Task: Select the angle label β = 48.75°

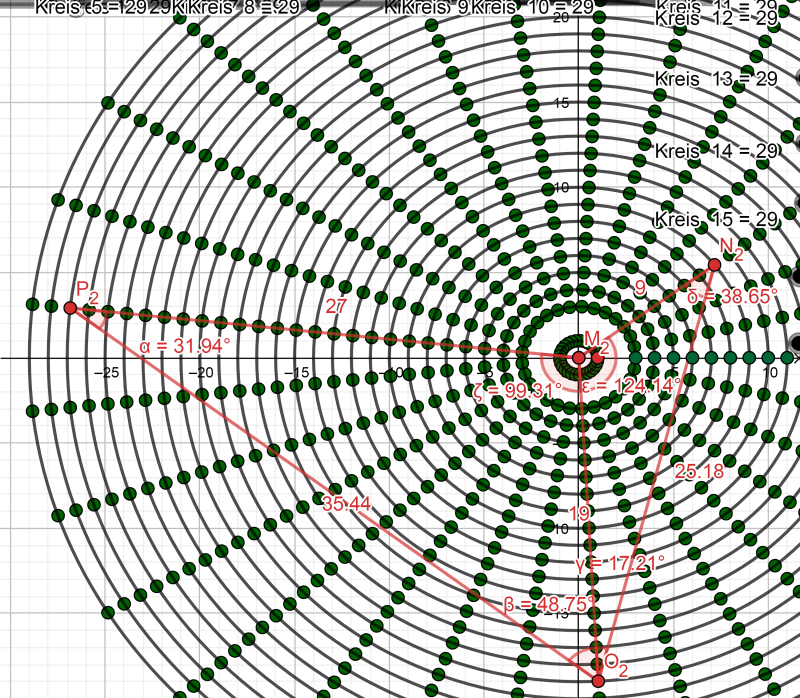Action: click(549, 603)
